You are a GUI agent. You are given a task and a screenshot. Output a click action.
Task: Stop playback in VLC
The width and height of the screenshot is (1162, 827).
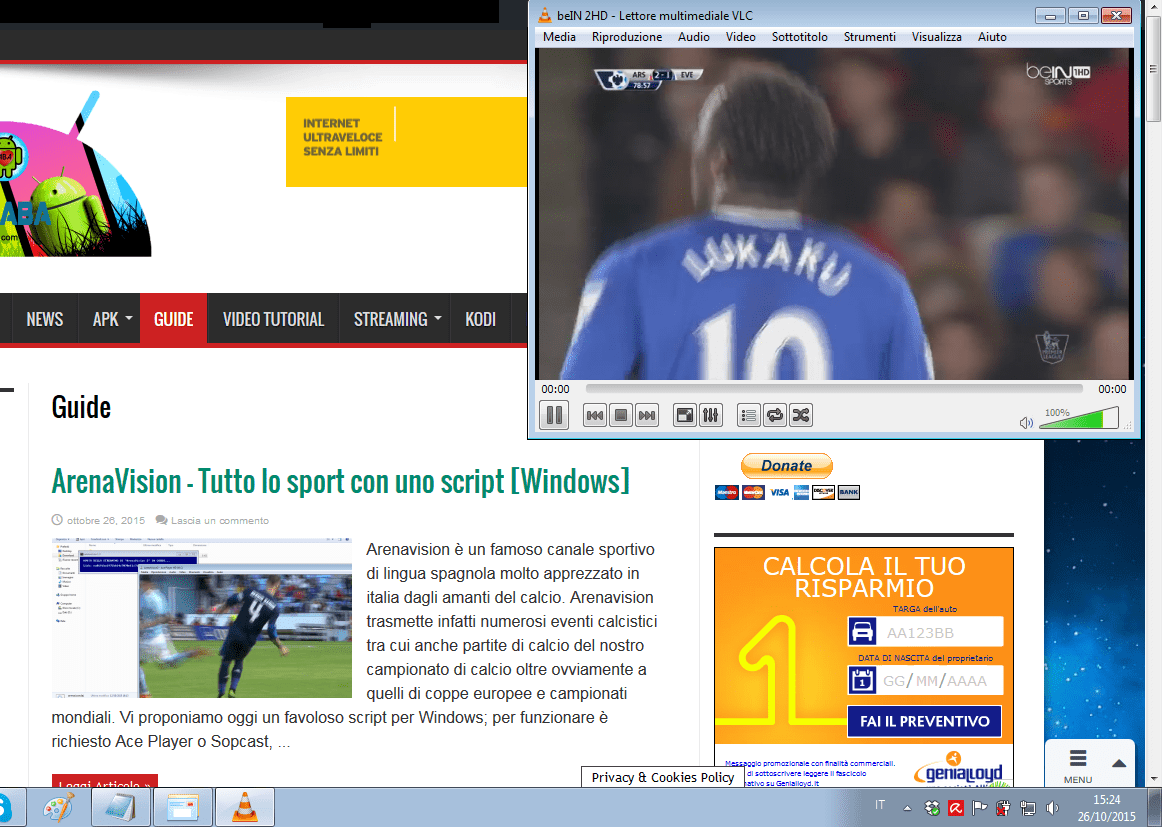621,416
